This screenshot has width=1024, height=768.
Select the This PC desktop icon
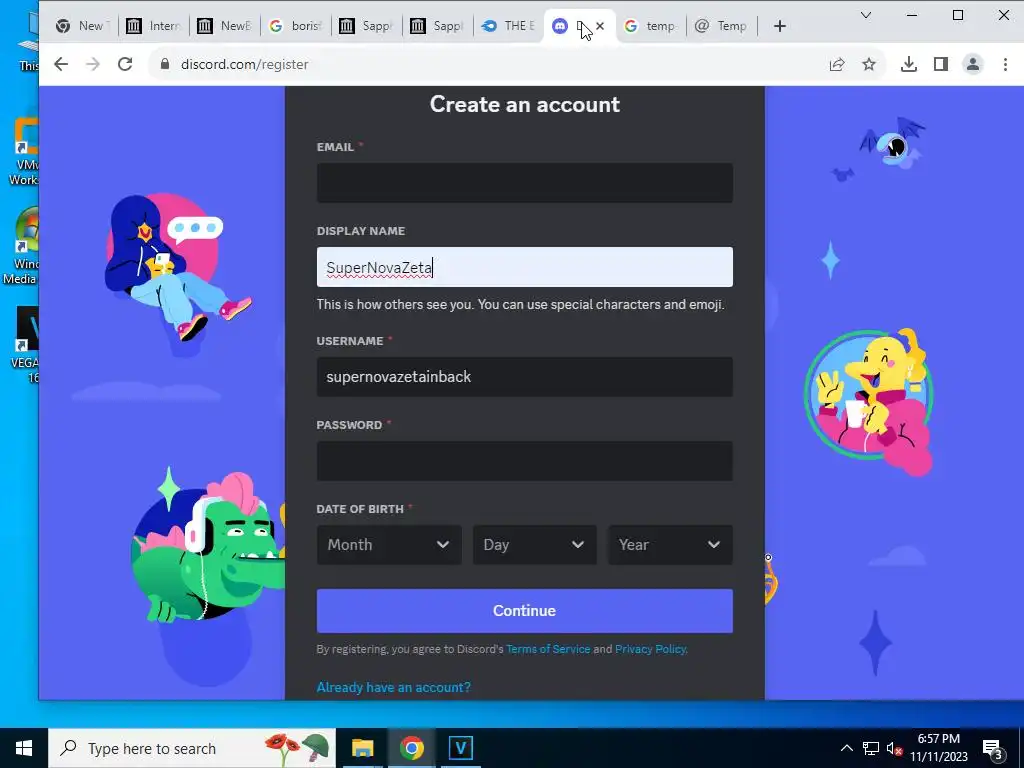[28, 40]
